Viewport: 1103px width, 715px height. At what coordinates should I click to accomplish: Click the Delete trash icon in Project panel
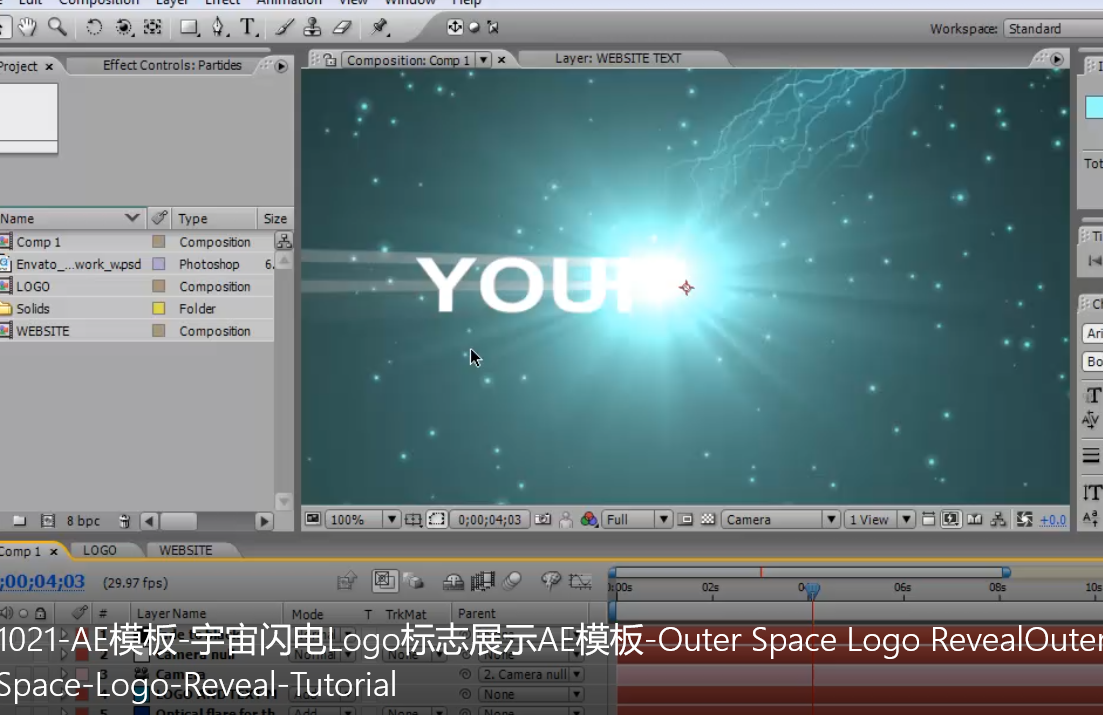(x=125, y=521)
